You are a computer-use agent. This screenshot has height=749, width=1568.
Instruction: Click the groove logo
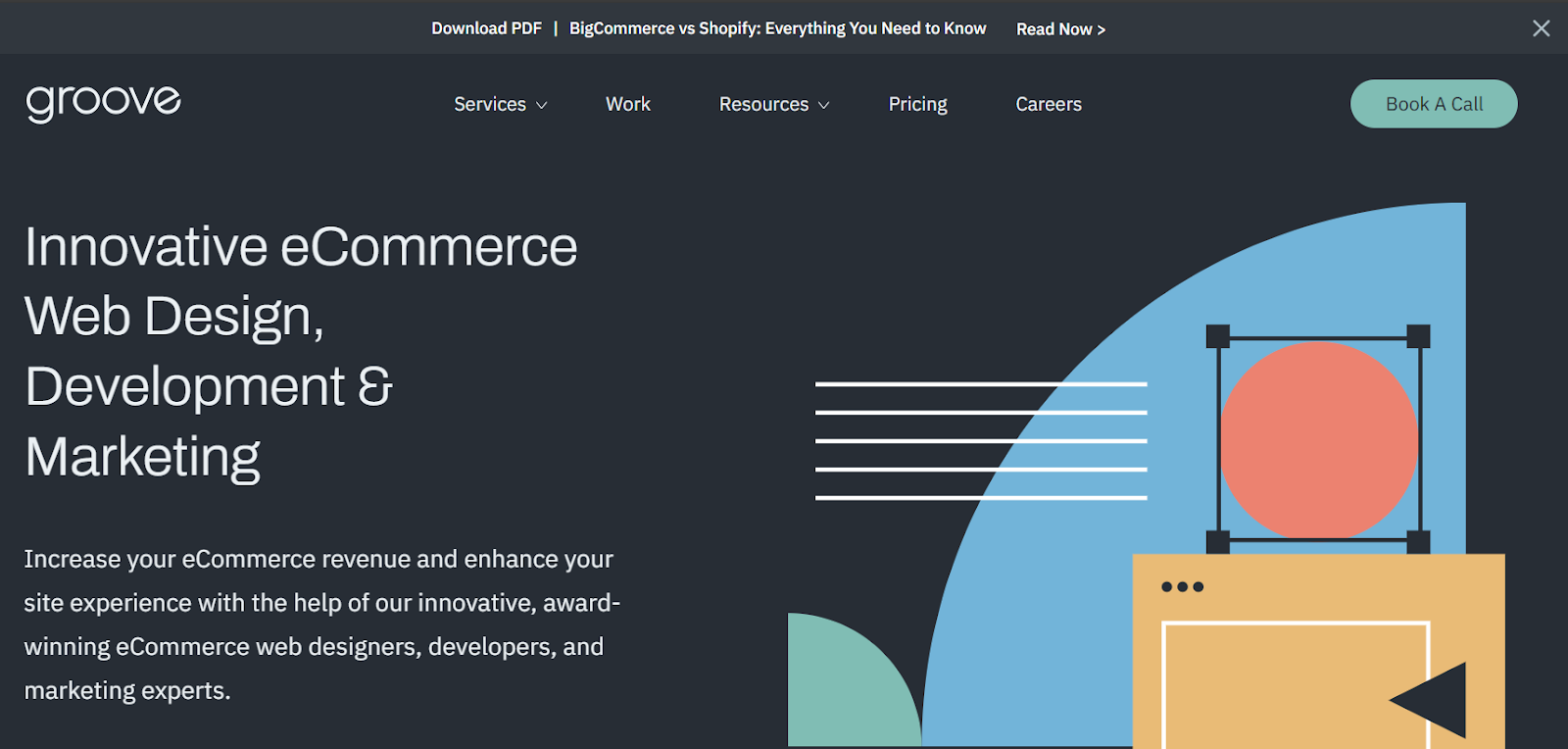[x=103, y=103]
